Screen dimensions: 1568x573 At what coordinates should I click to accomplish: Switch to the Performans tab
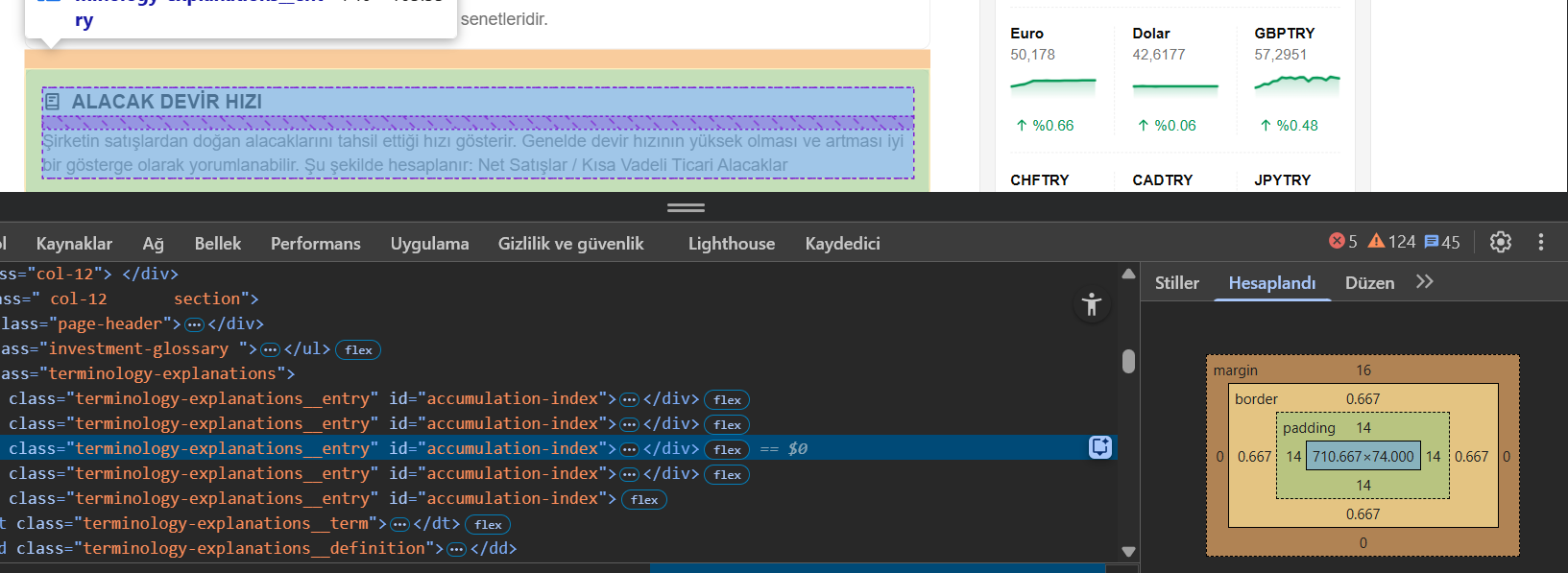[316, 243]
